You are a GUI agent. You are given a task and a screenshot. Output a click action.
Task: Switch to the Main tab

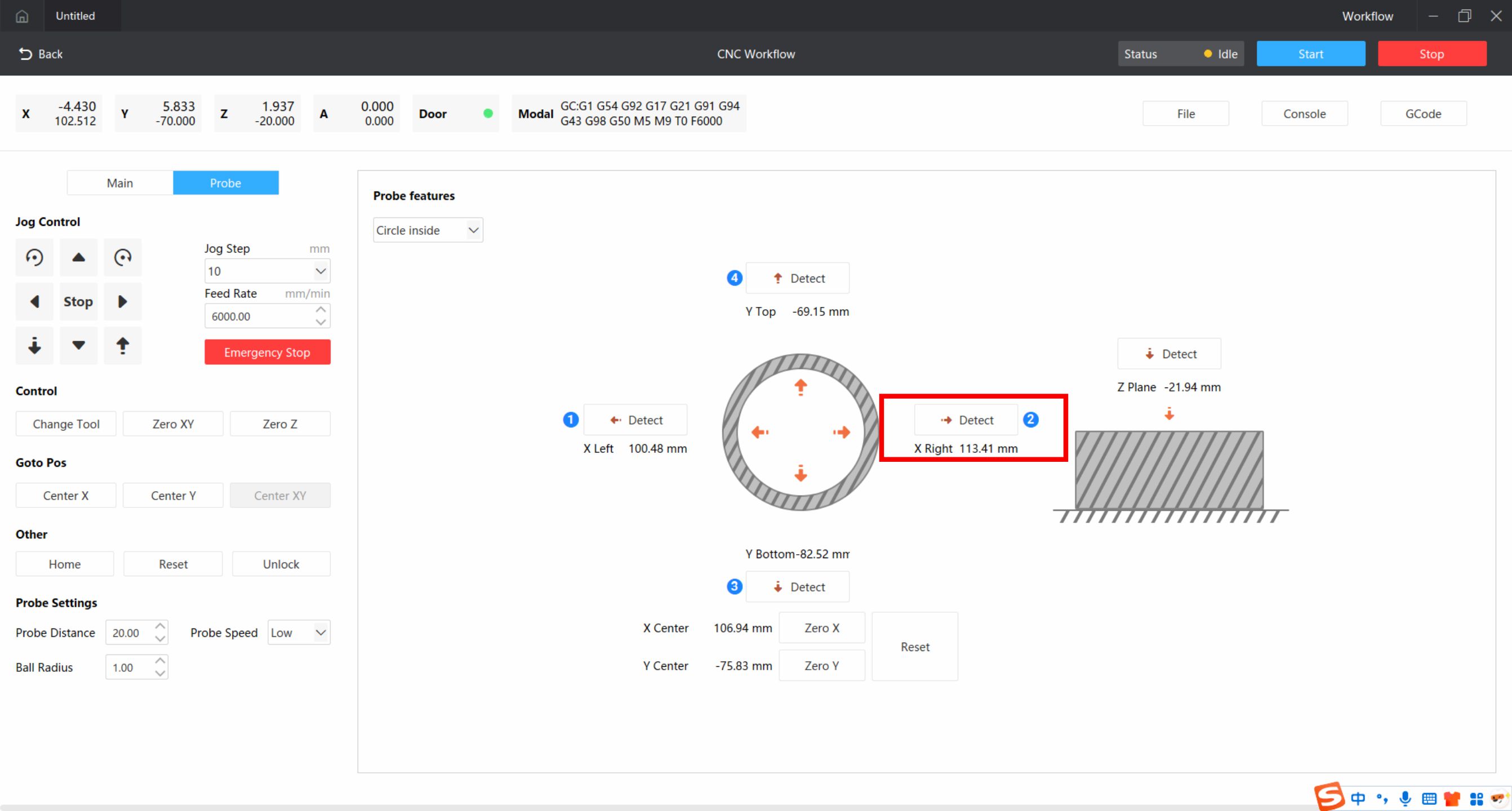[120, 182]
